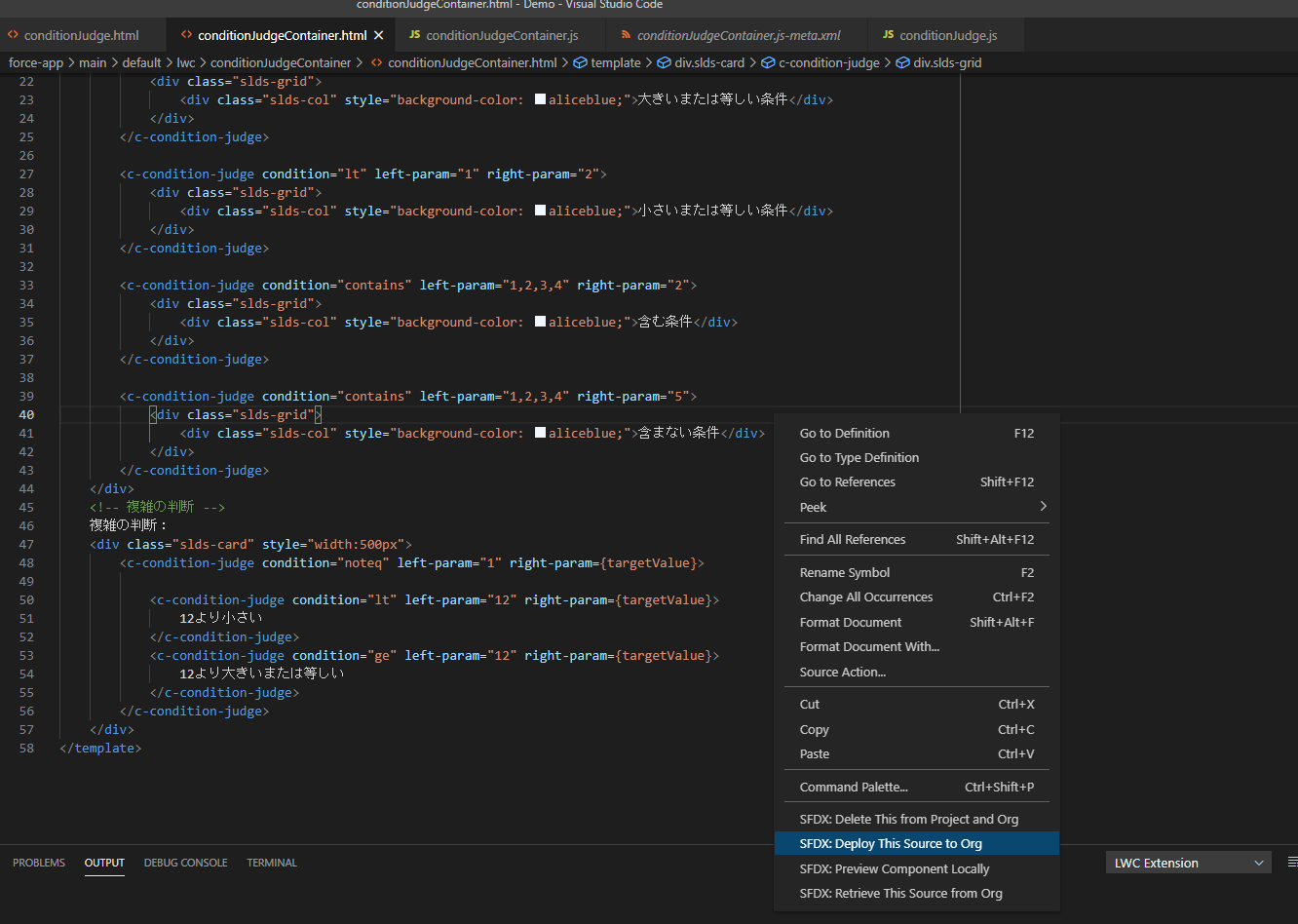Select Cut in the context menu
Viewport: 1298px width, 924px height.
coord(917,704)
